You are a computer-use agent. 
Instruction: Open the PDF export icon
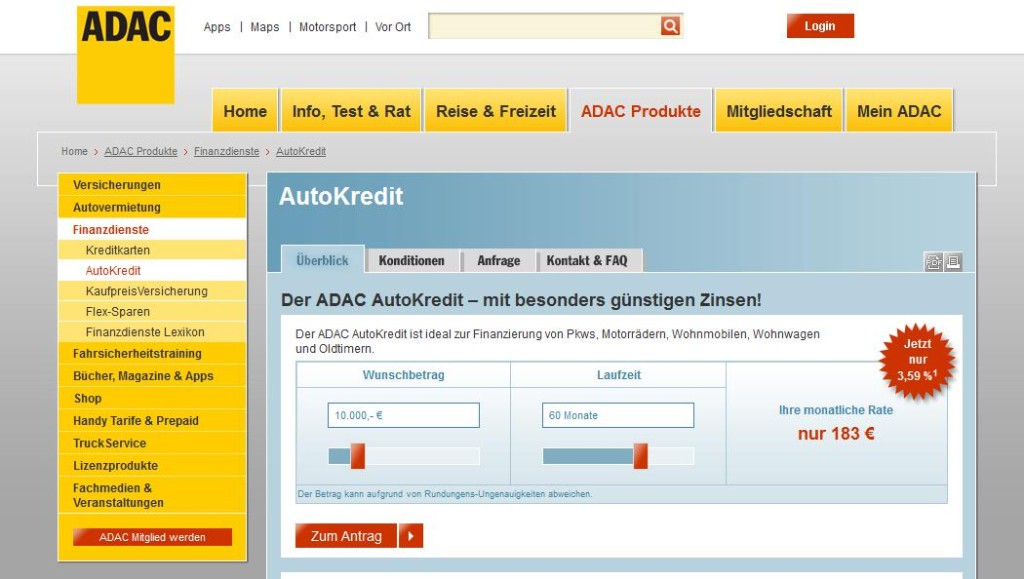[933, 262]
